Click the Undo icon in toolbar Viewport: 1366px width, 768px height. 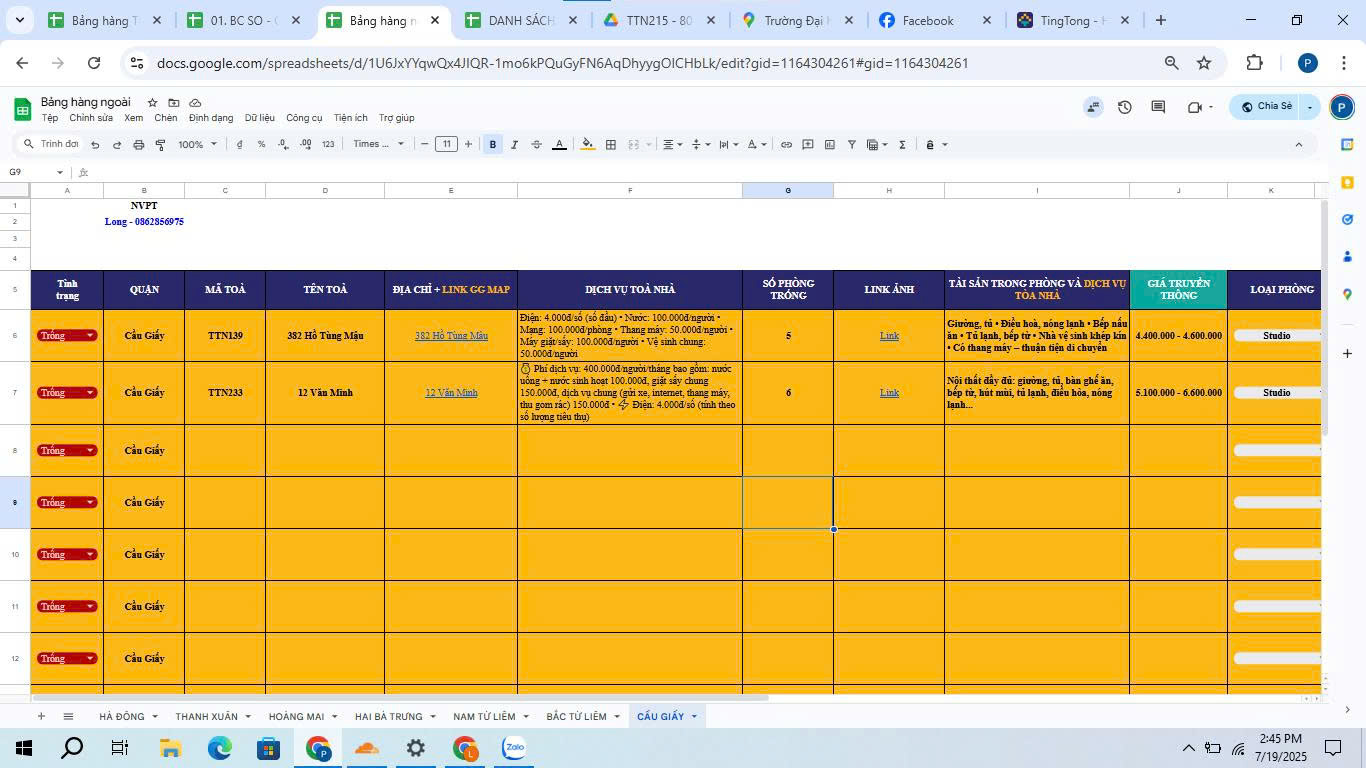95,145
